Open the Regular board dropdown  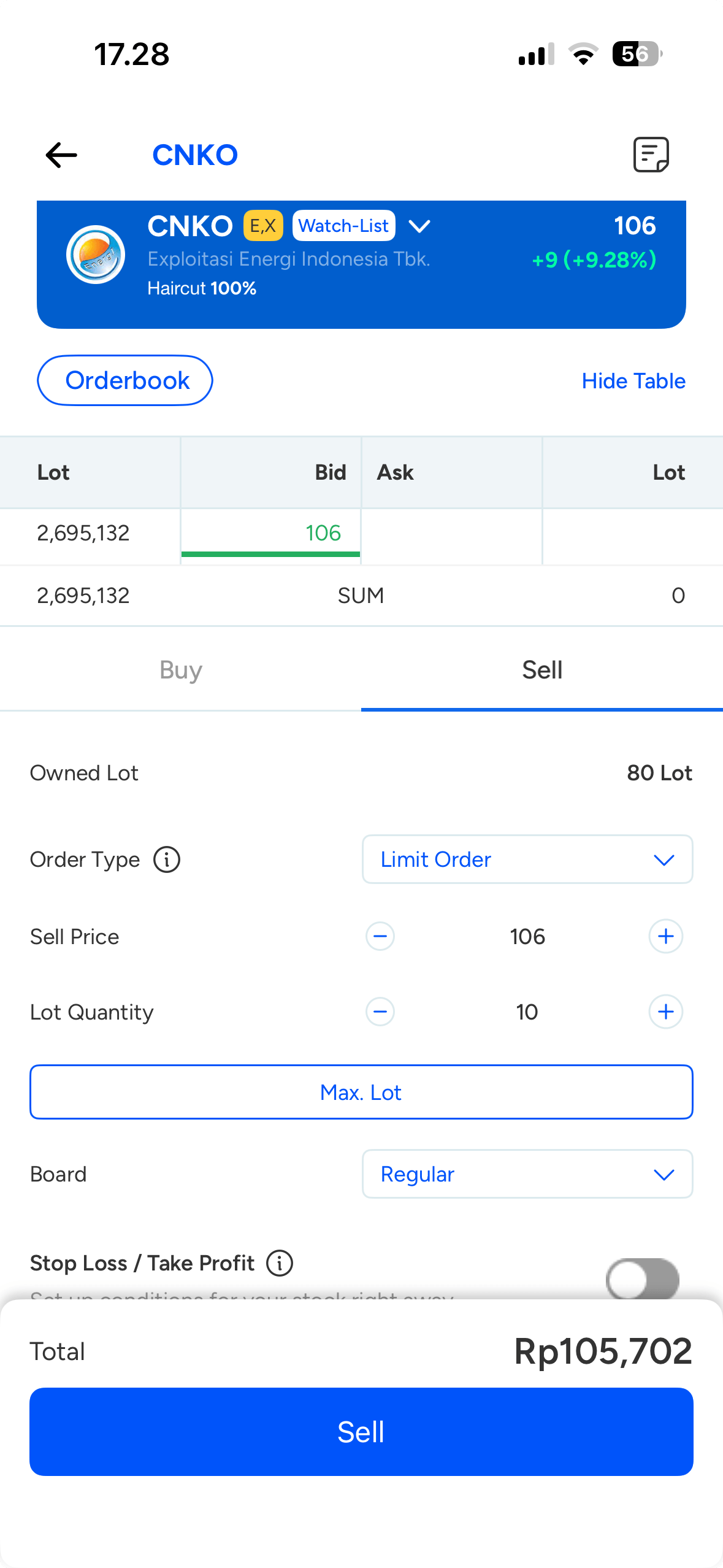click(x=527, y=1174)
